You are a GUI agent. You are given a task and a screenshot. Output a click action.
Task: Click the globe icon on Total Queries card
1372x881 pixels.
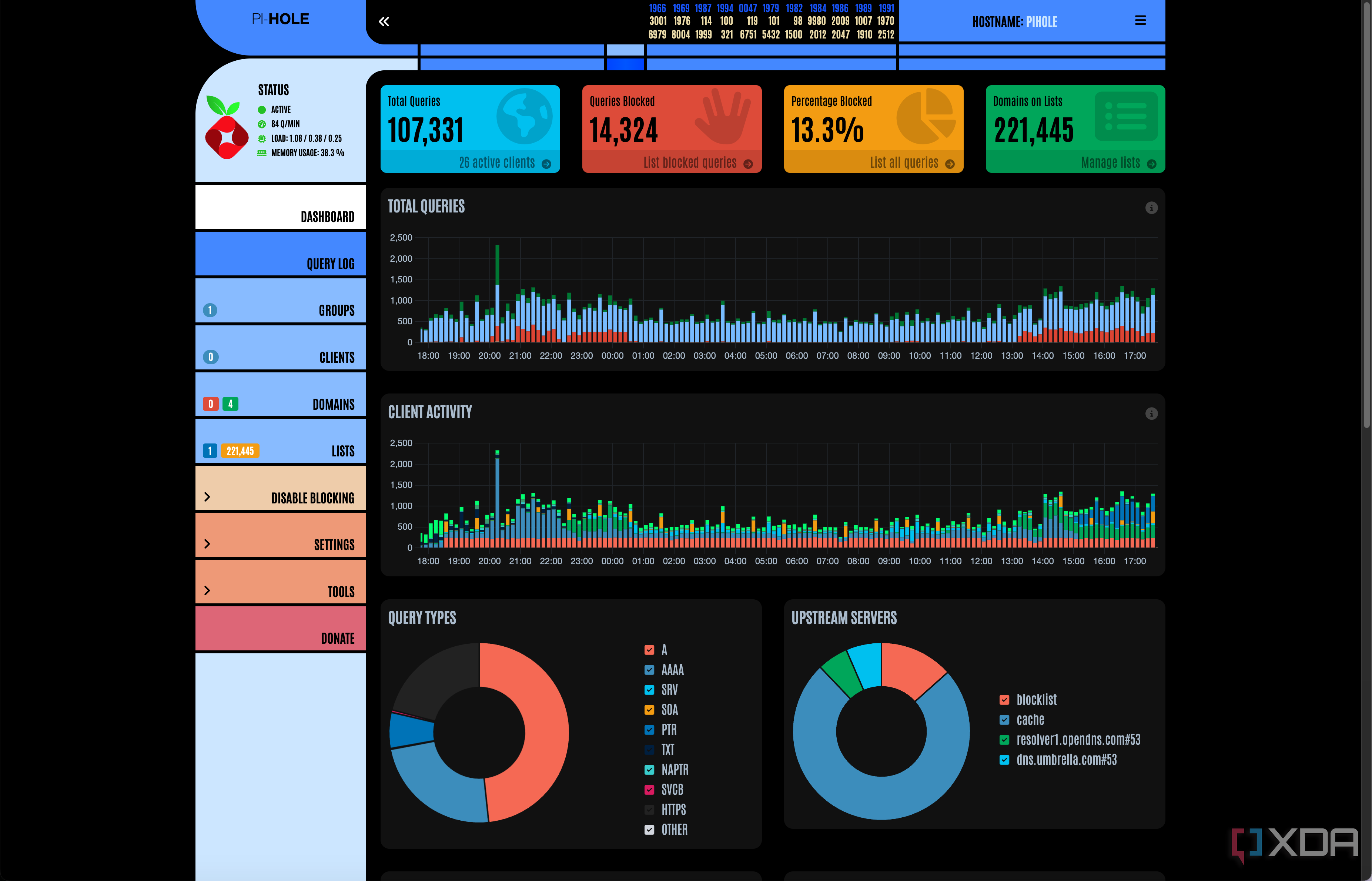click(524, 116)
